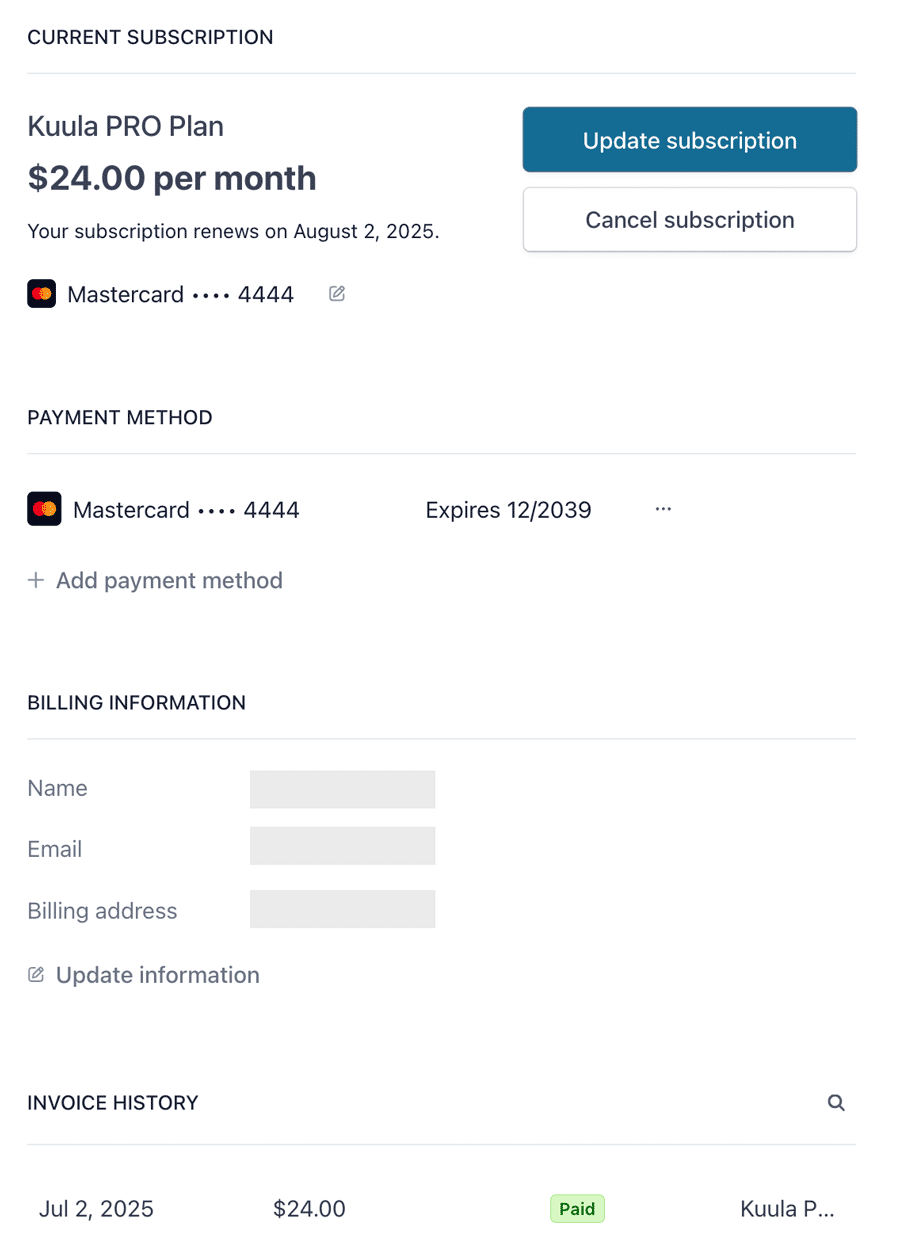Click the redacted Email field value

(x=342, y=846)
